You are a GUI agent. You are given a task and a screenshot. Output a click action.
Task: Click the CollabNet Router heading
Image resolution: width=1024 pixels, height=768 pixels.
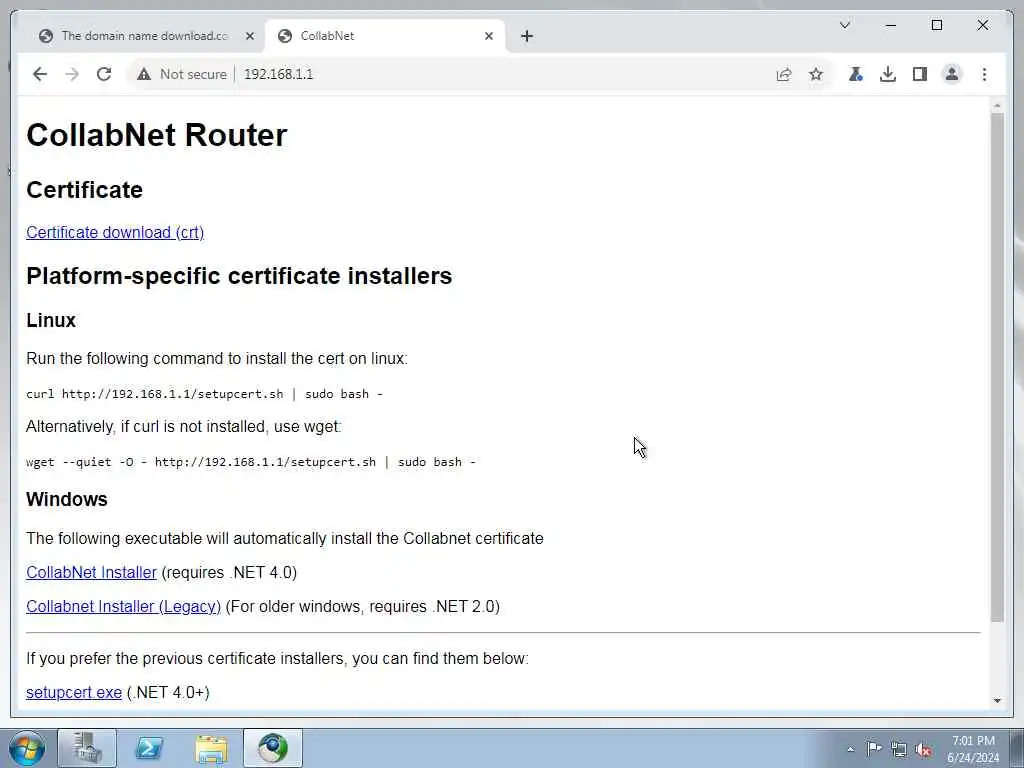[x=157, y=135]
